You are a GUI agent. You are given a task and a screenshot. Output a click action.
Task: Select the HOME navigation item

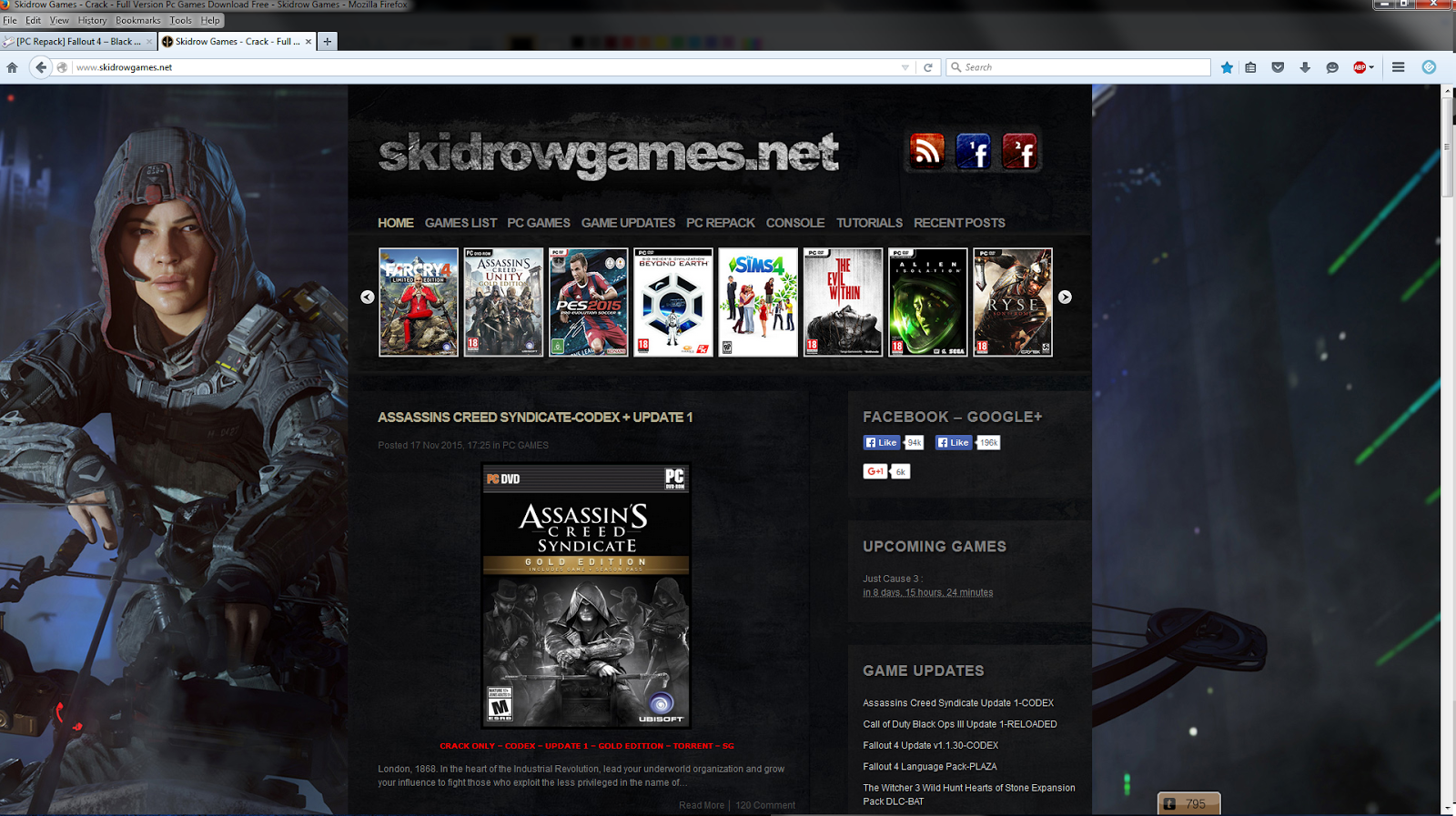(396, 223)
